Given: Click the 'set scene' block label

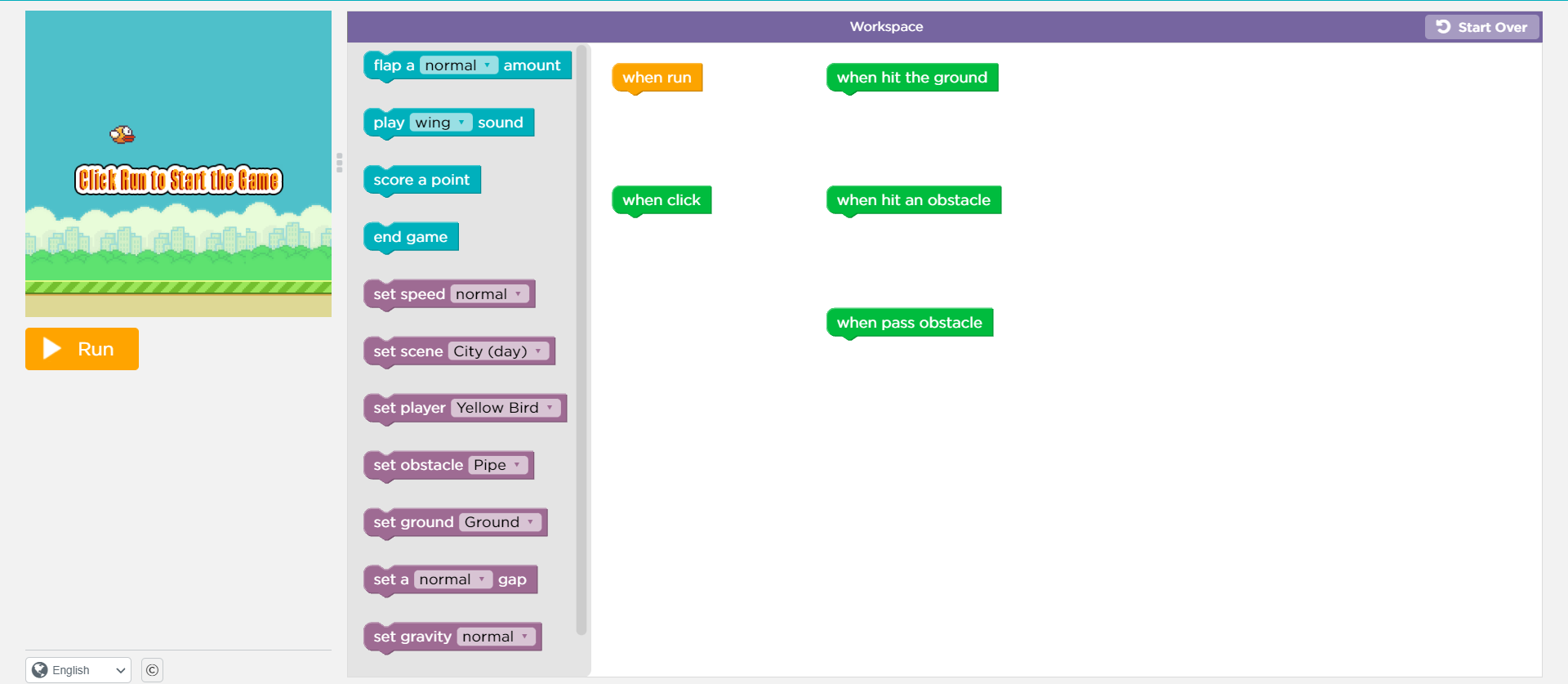Looking at the screenshot, I should (x=408, y=351).
